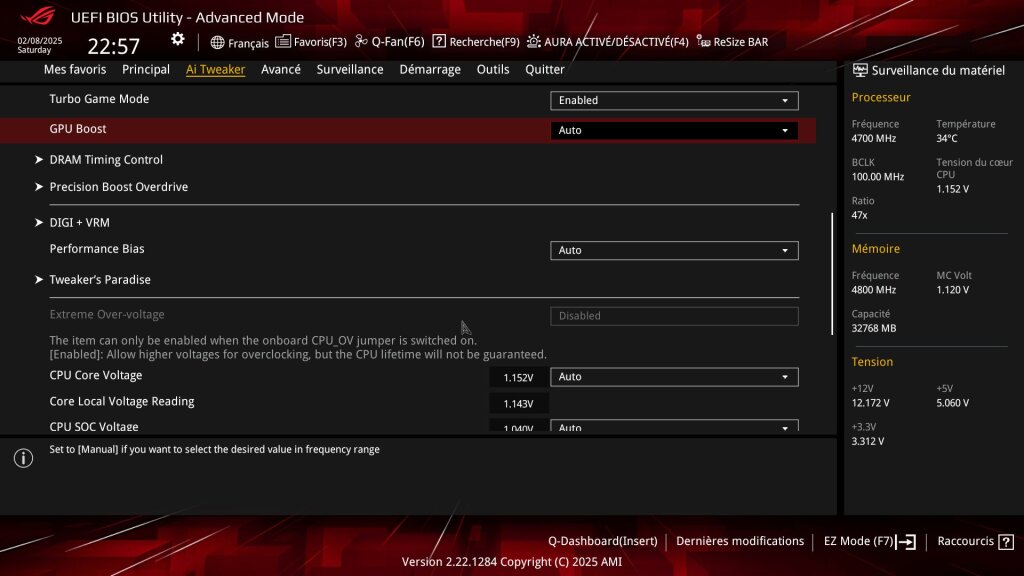Screen dimensions: 1024x576
Task: Click the 47x ratio value
Action: click(x=859, y=216)
